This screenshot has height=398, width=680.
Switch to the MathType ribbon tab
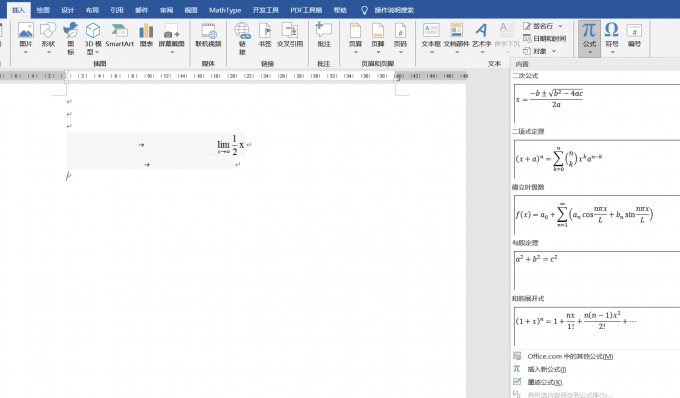tap(225, 10)
